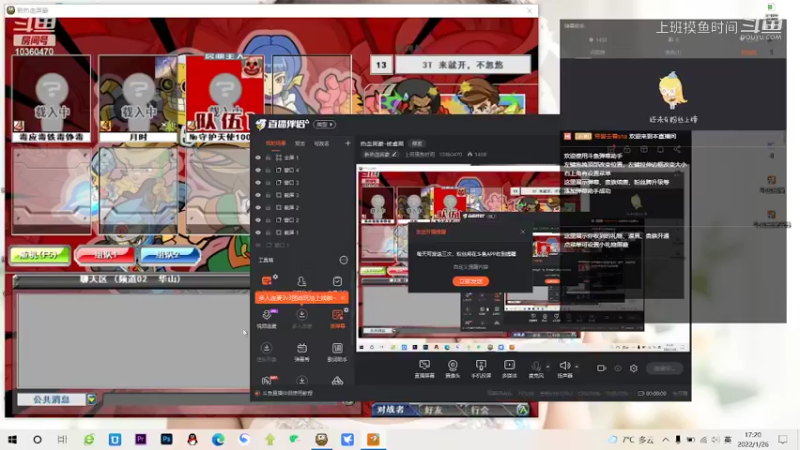Open the task checklist toolbox tool

pyautogui.click(x=337, y=281)
